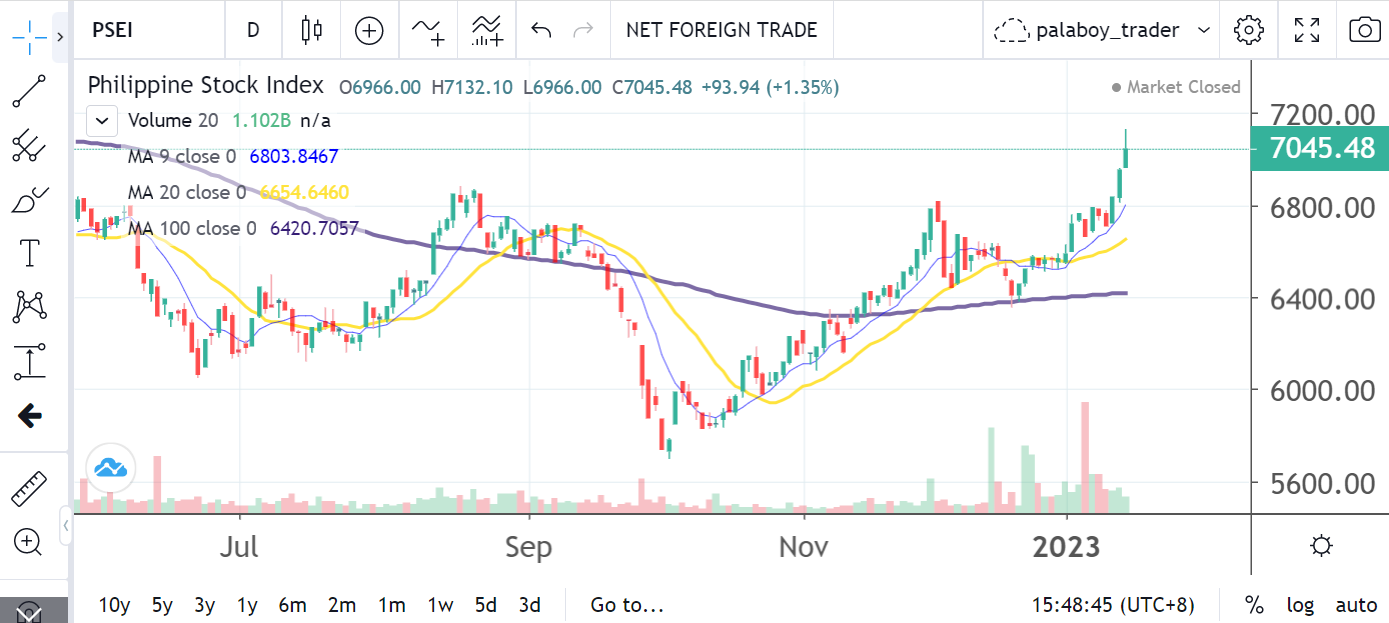Select the Text annotation tool
Screen dimensions: 1389x623
(28, 253)
